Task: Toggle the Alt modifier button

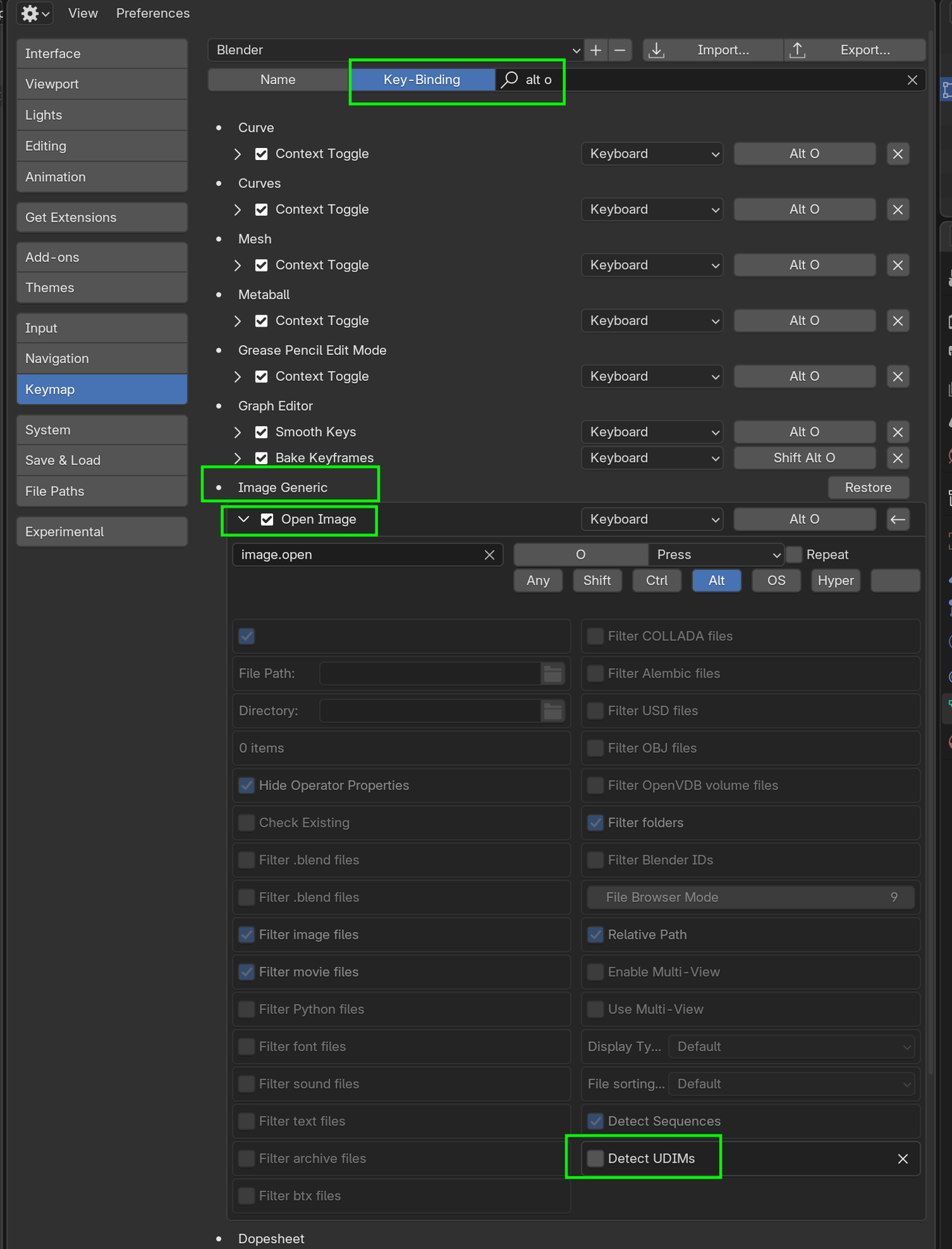Action: coord(716,581)
